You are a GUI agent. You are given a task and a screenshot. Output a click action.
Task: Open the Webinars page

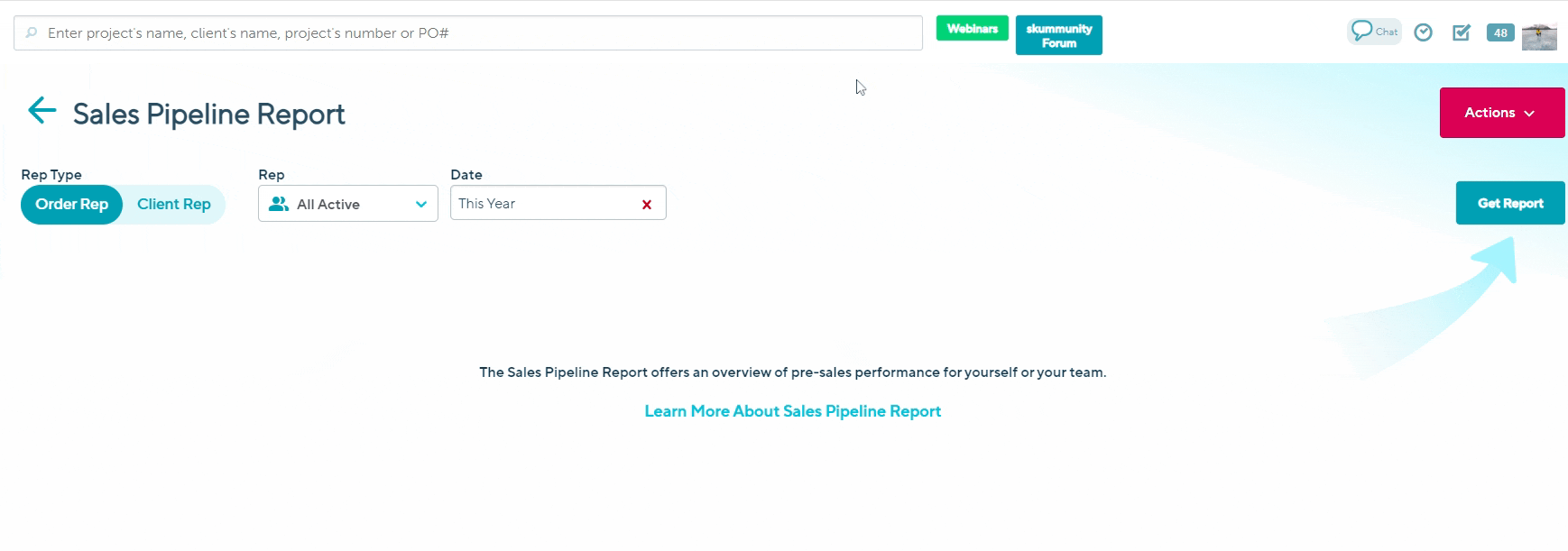tap(972, 29)
